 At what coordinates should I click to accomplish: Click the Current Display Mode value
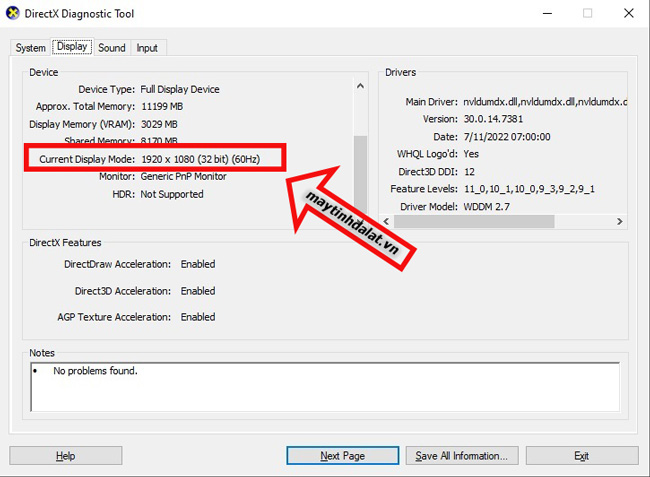click(x=200, y=159)
